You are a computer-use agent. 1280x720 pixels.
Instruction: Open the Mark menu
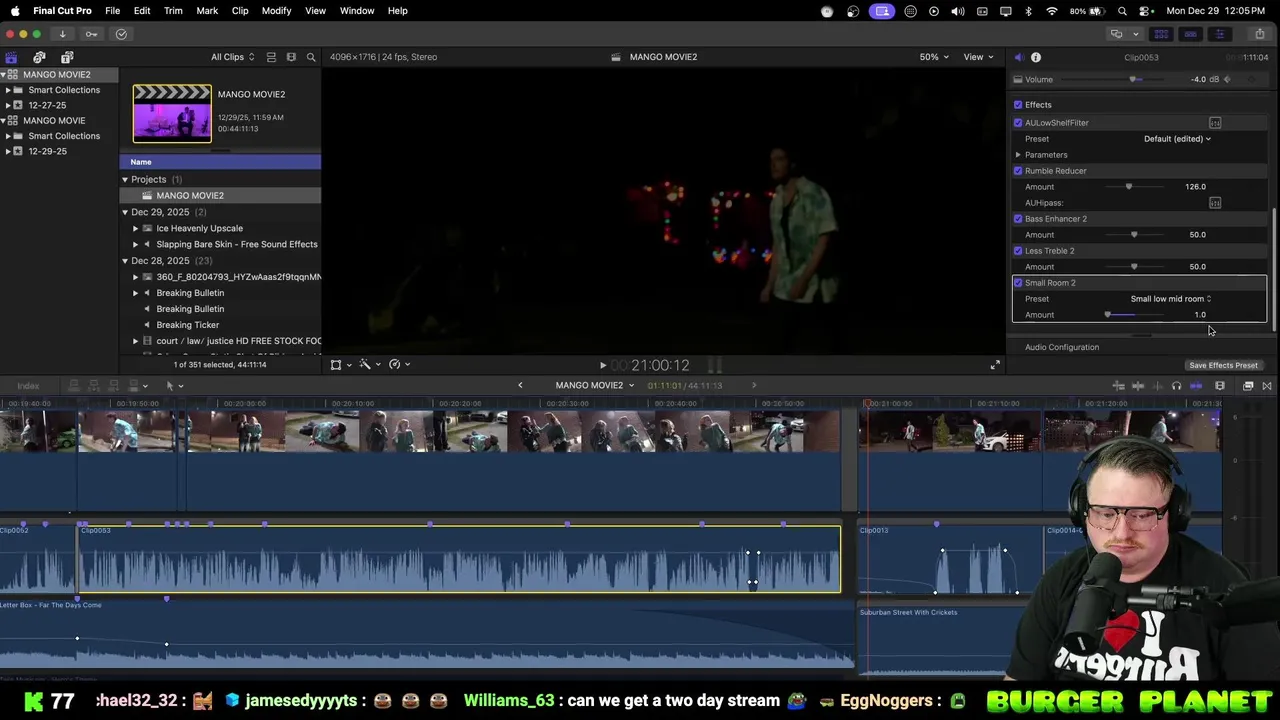coord(207,11)
